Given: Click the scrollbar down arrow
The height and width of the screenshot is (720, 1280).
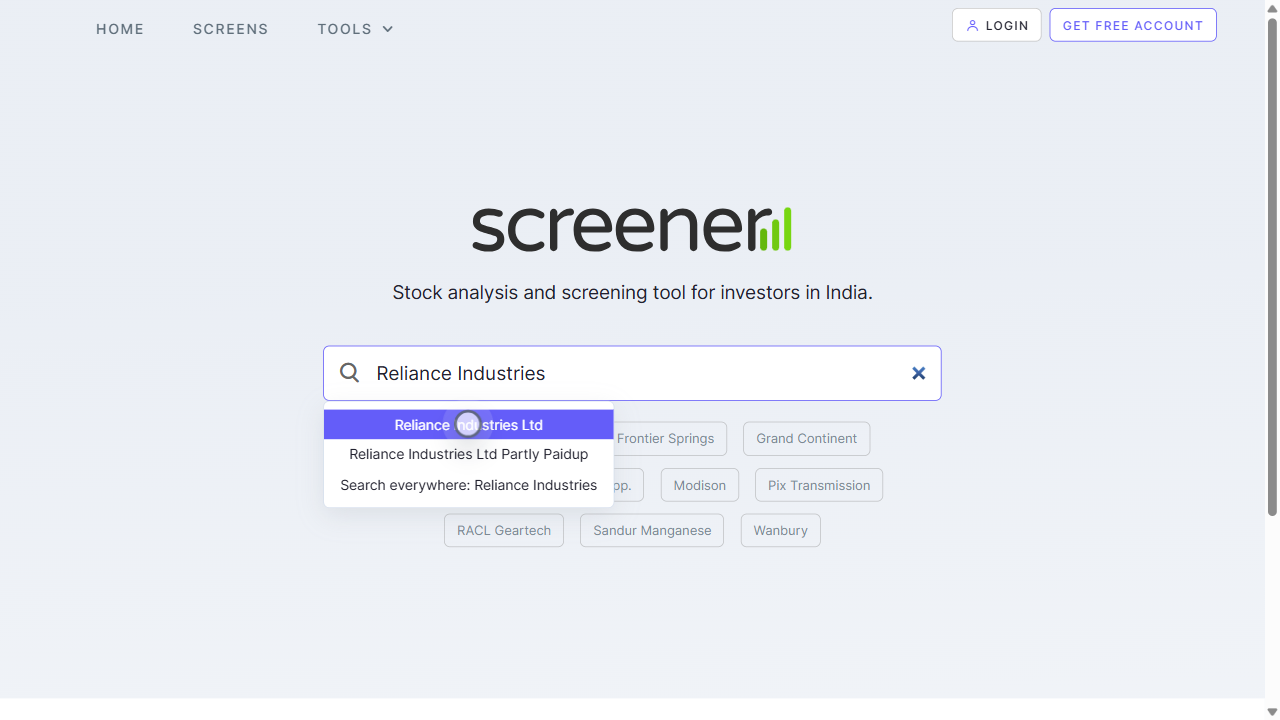Looking at the screenshot, I should coord(1272,712).
